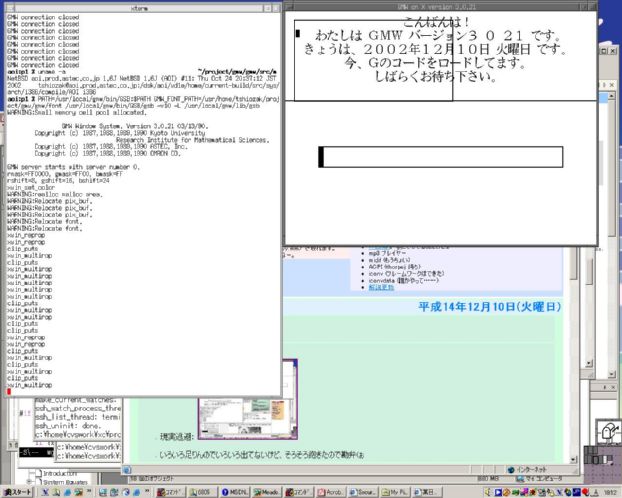Click the X server tray icon
This screenshot has height=498, width=622.
[559, 492]
